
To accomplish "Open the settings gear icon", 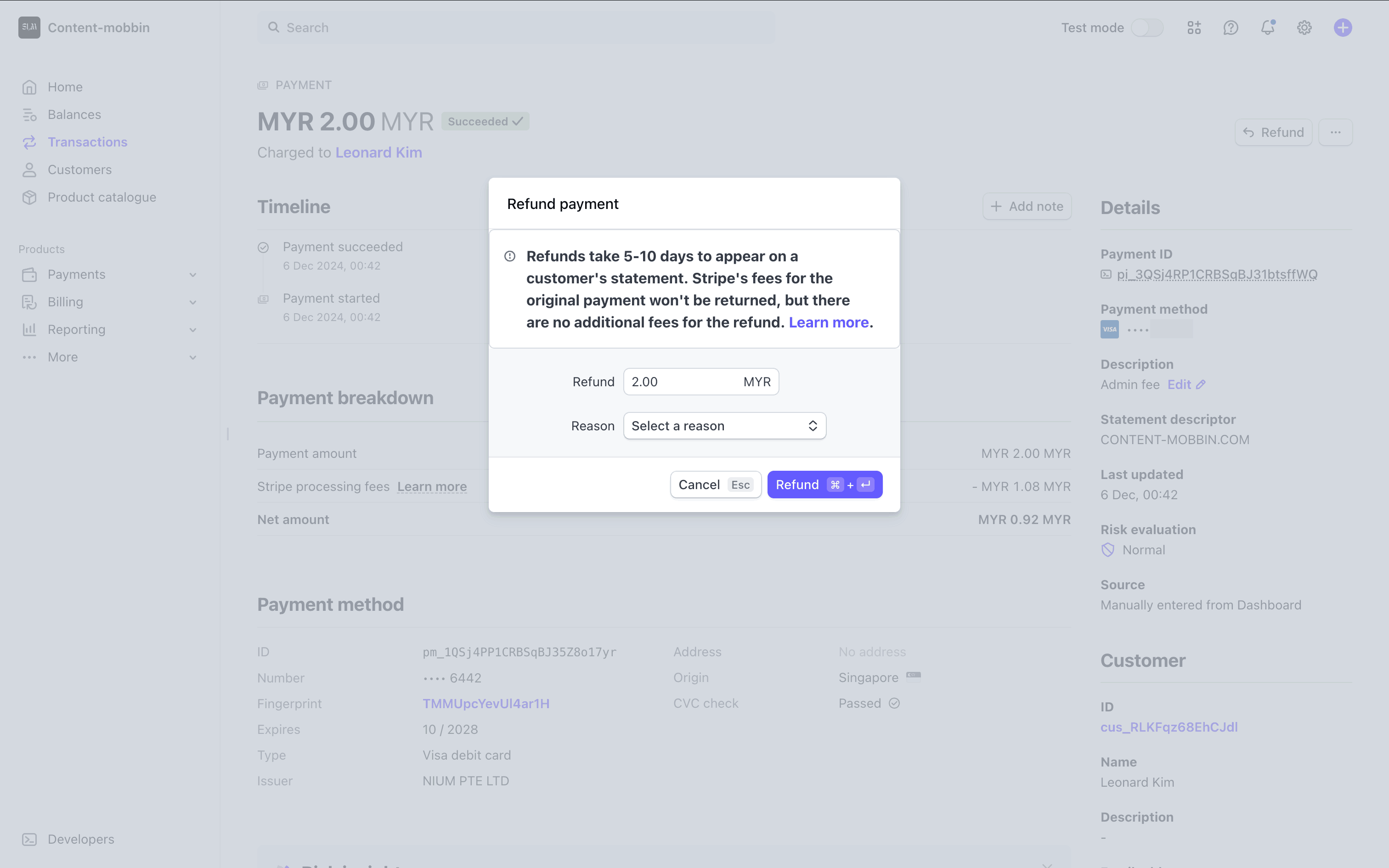I will pyautogui.click(x=1304, y=28).
